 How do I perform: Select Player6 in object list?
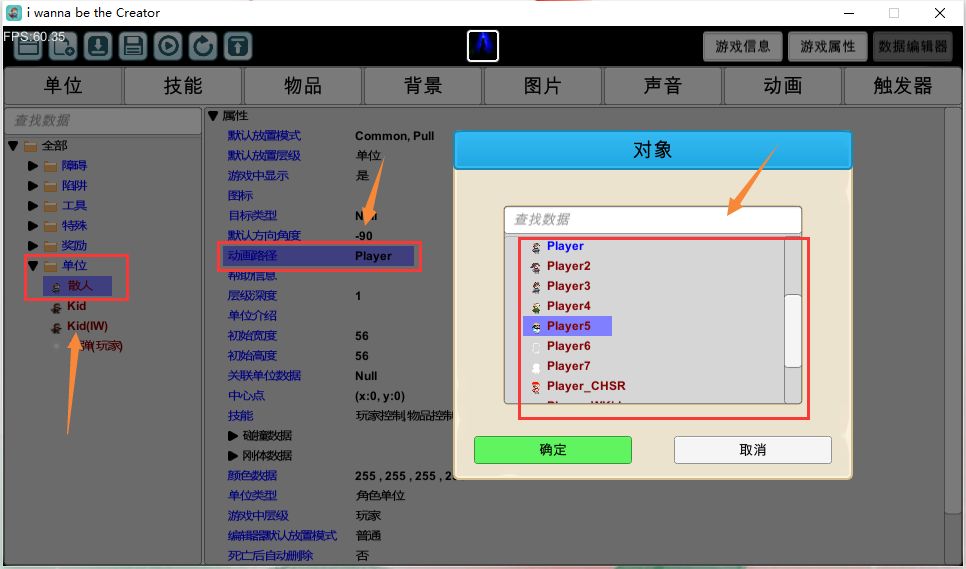(x=569, y=346)
